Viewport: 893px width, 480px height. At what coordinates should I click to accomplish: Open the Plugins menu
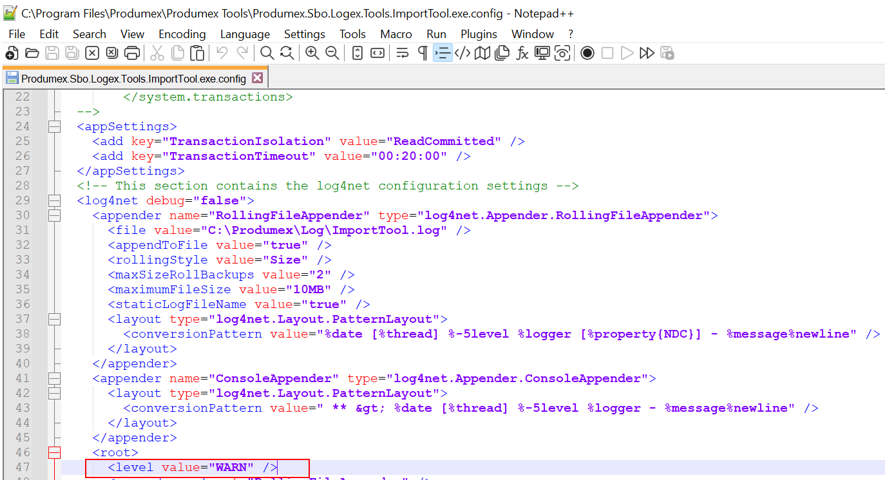[x=479, y=34]
